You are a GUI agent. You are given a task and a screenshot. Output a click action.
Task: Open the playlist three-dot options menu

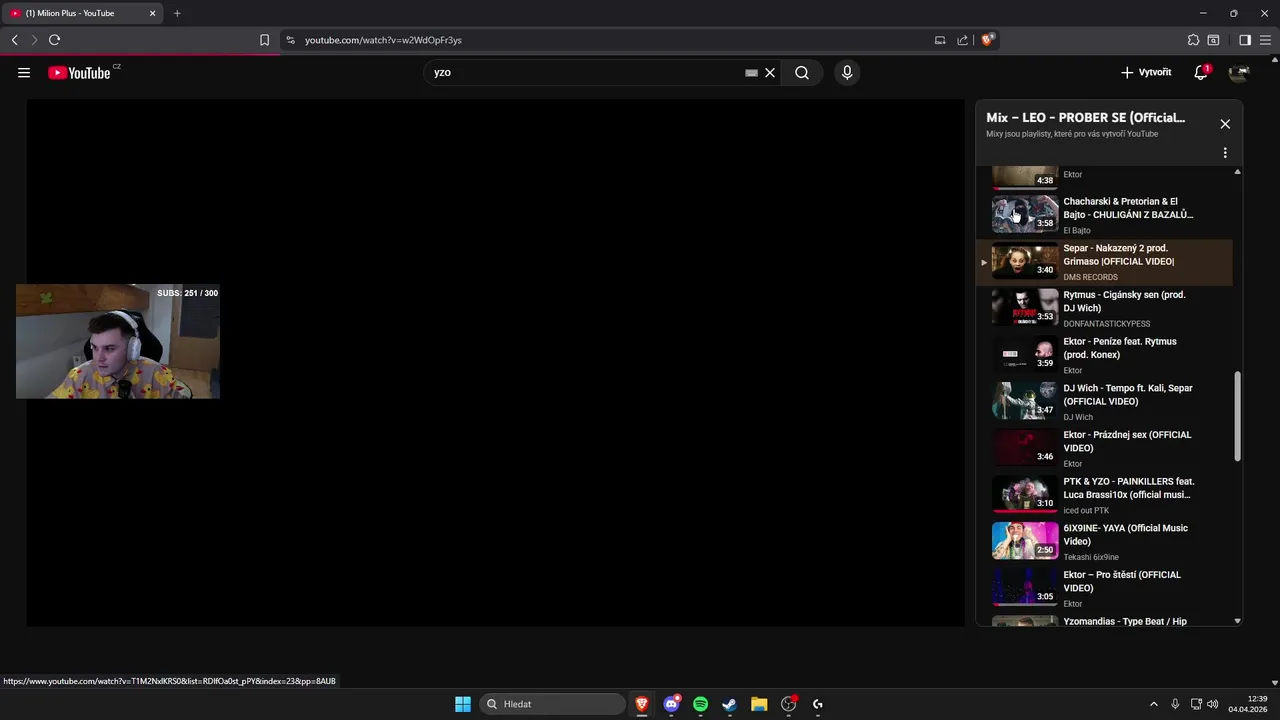coord(1225,153)
